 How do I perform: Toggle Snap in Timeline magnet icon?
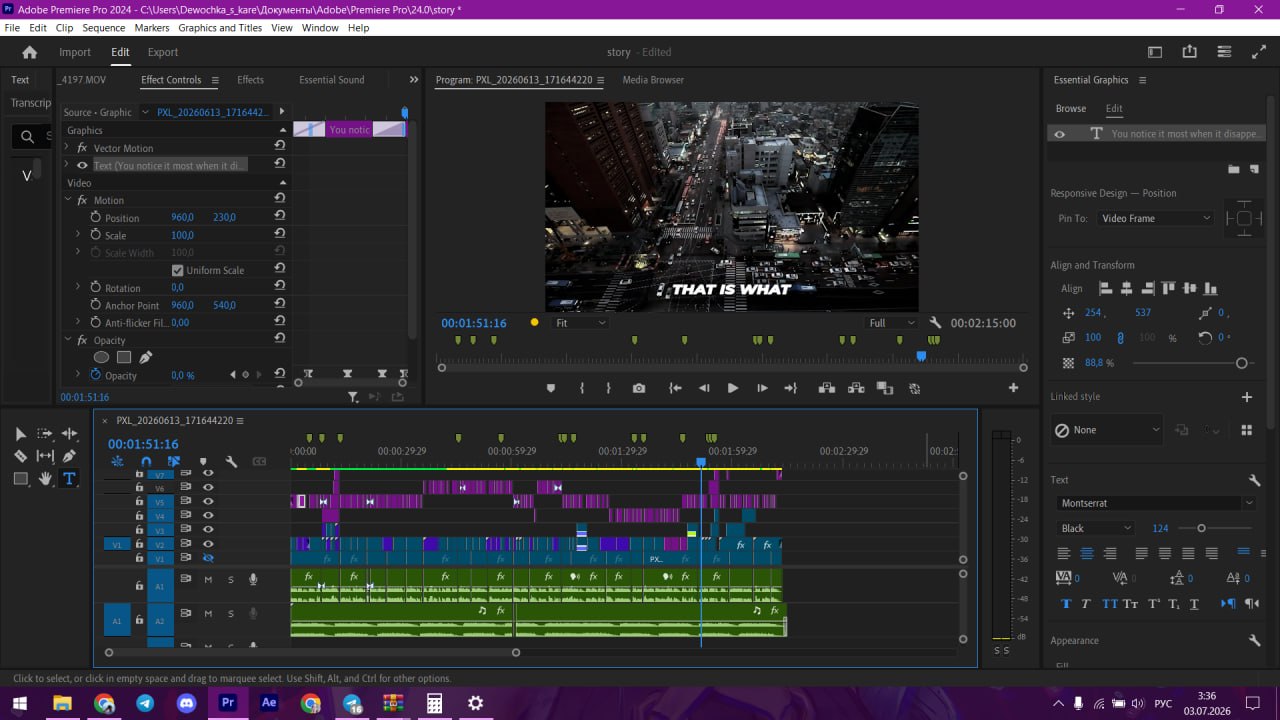point(146,462)
